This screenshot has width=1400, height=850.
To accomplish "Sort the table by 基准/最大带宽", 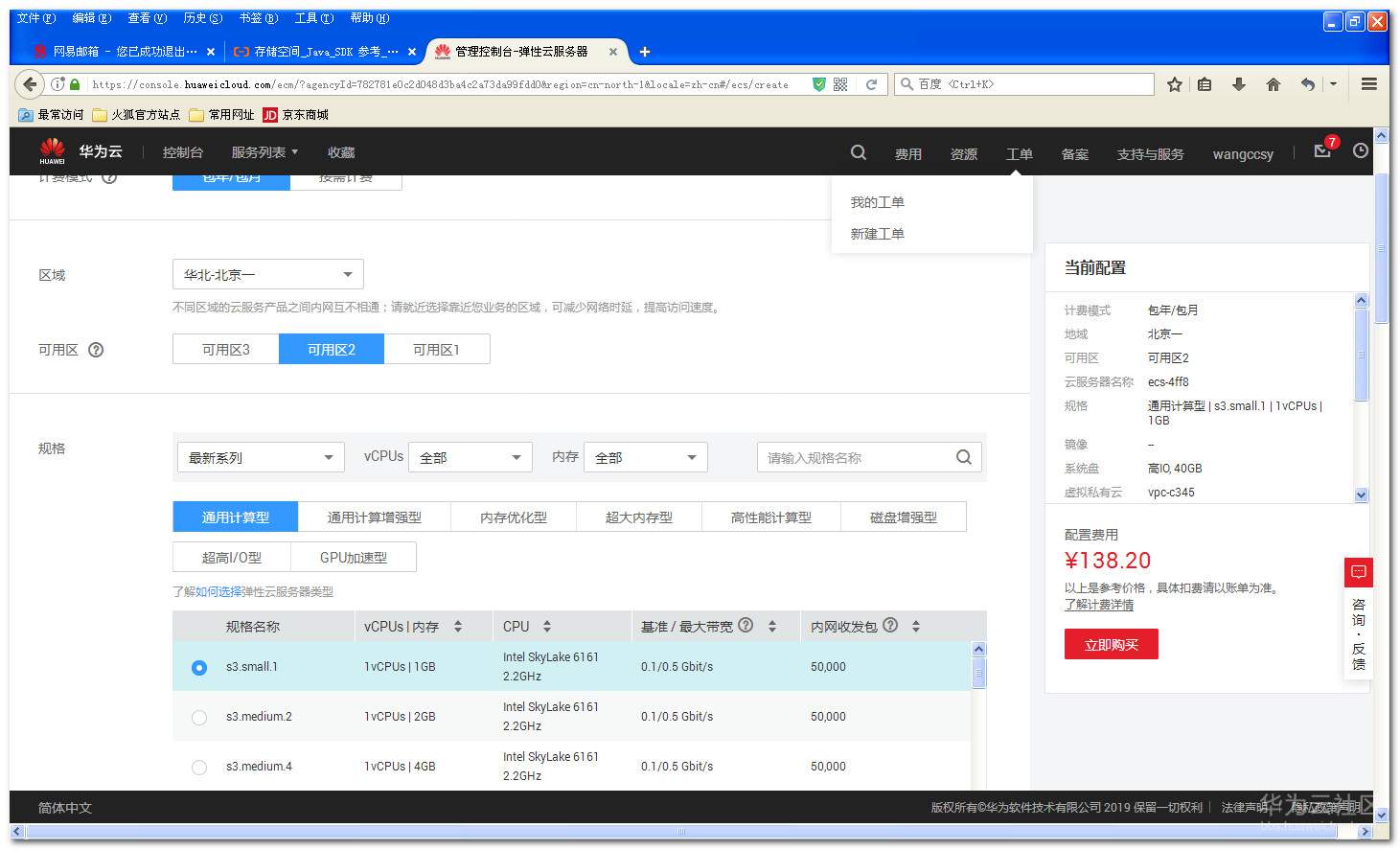I will (772, 627).
